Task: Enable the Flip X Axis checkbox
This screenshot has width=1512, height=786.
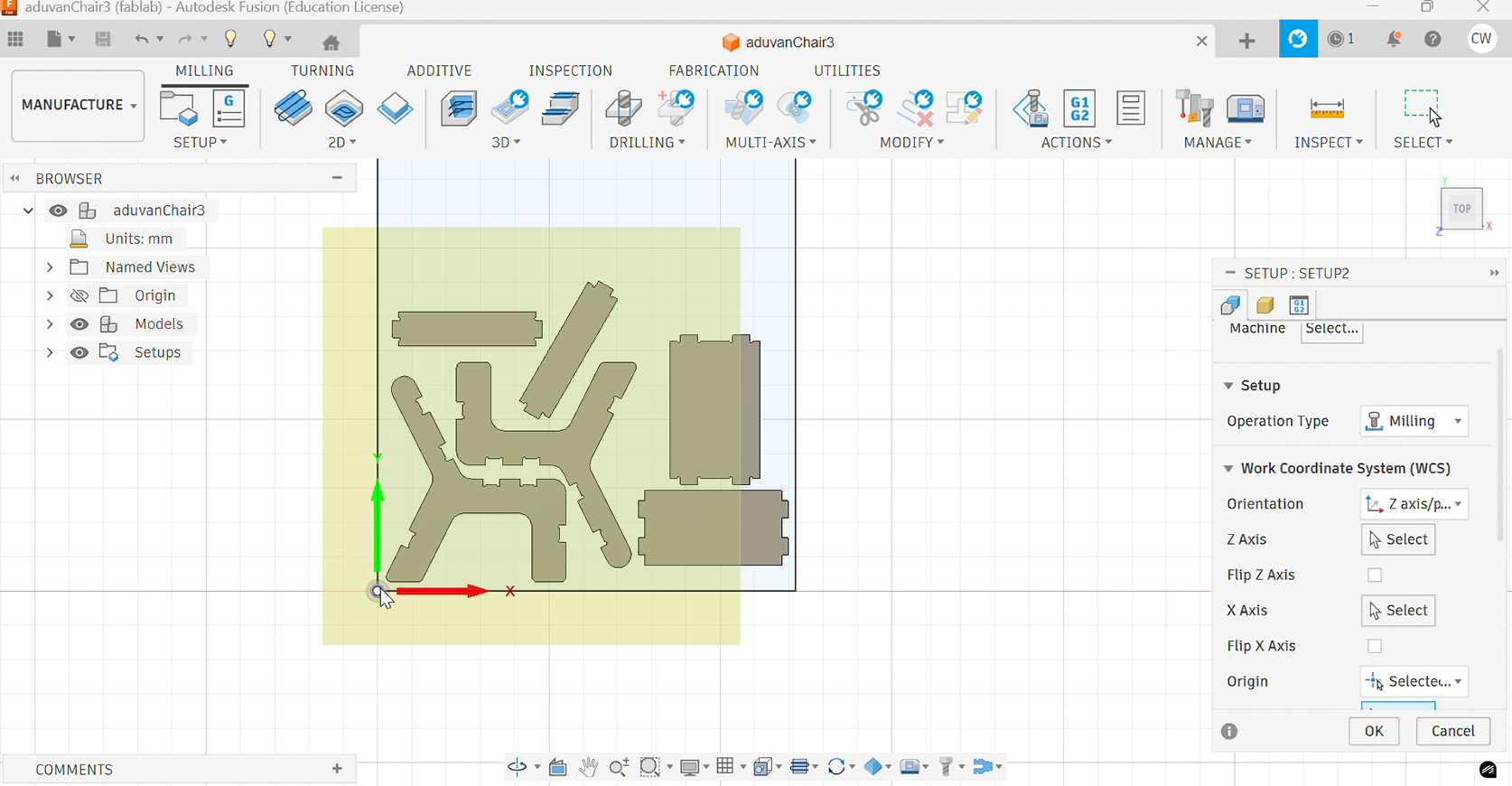Action: pyautogui.click(x=1374, y=647)
